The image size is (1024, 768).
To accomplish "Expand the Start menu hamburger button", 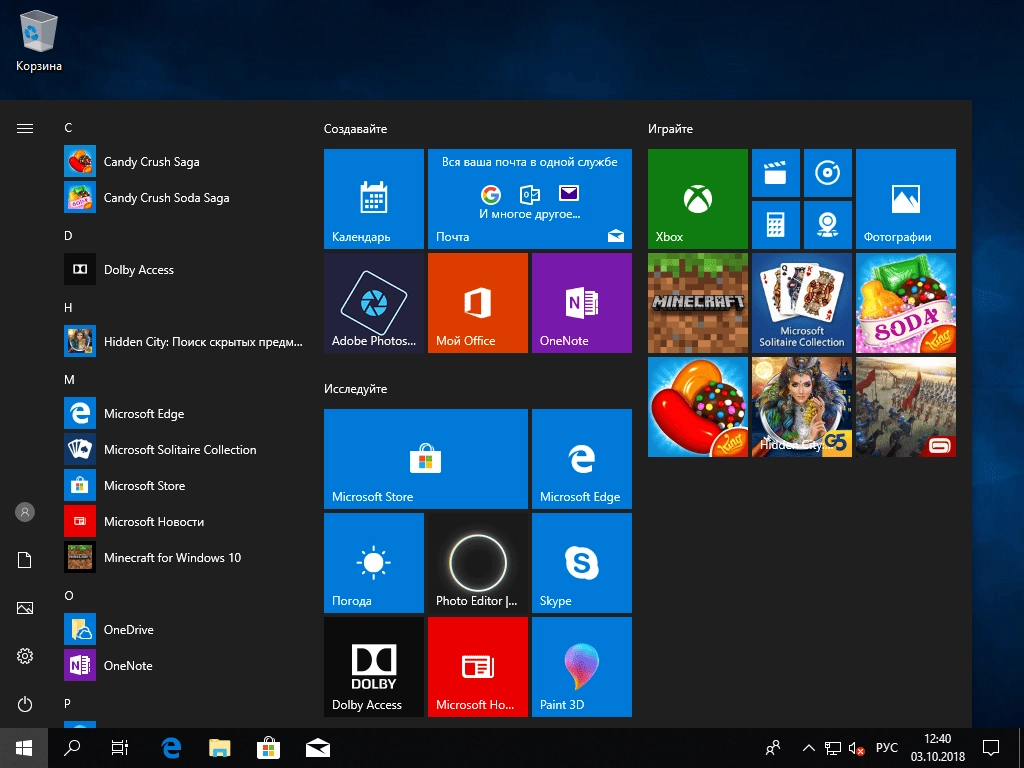I will tap(25, 129).
